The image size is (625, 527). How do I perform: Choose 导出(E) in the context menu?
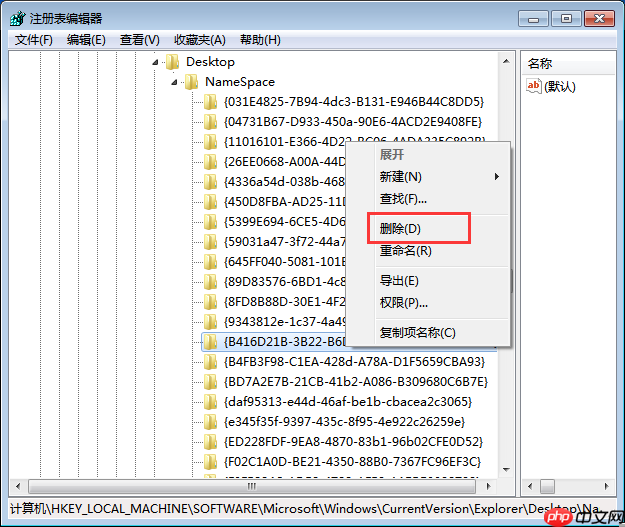[399, 281]
